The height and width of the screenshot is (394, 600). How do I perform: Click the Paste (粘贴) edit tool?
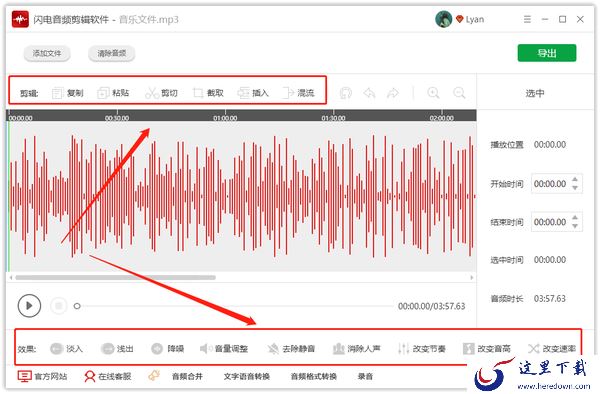[x=113, y=93]
